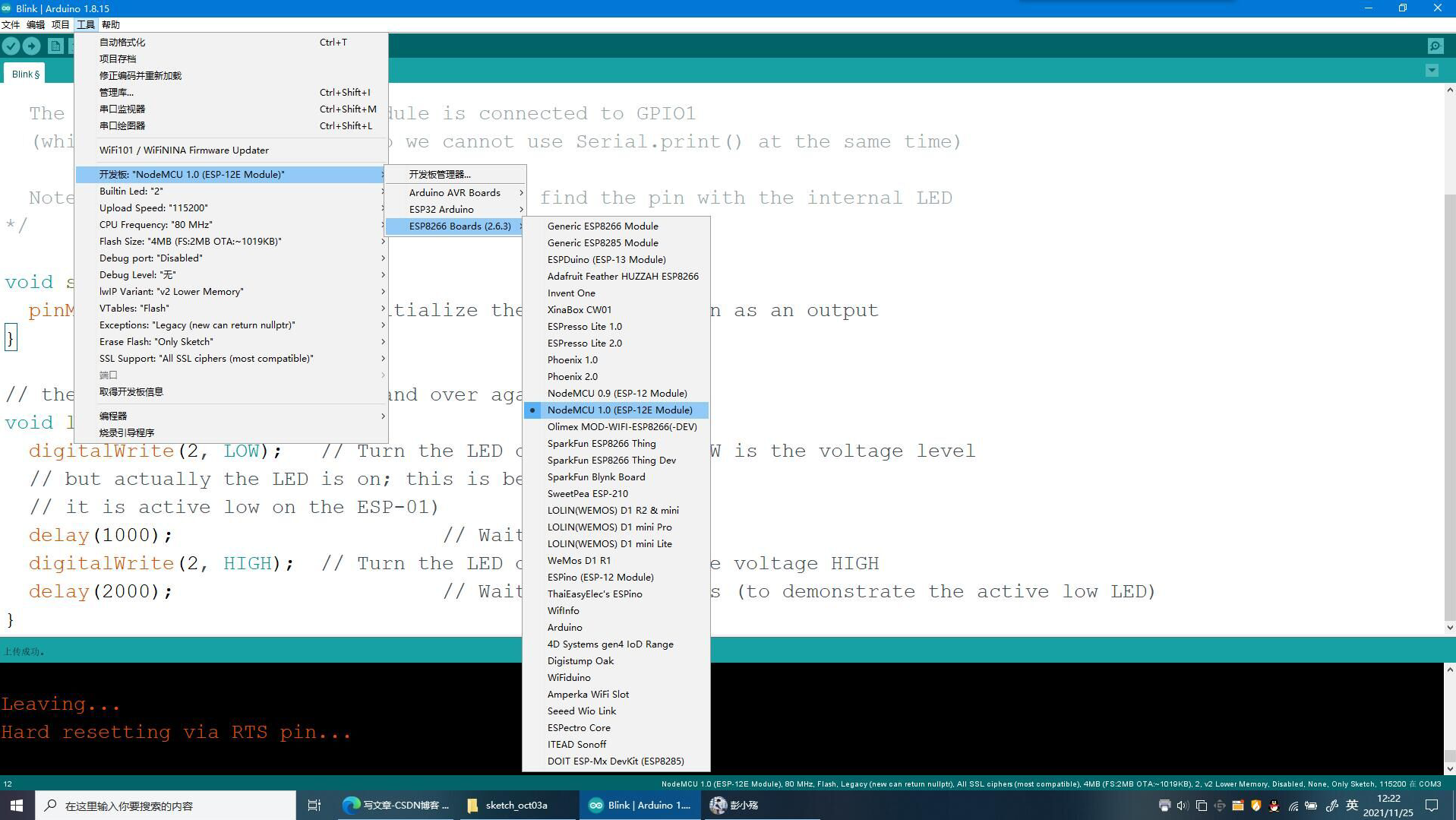
Task: Expand Upload Speed "115200" submenu
Action: [x=232, y=208]
